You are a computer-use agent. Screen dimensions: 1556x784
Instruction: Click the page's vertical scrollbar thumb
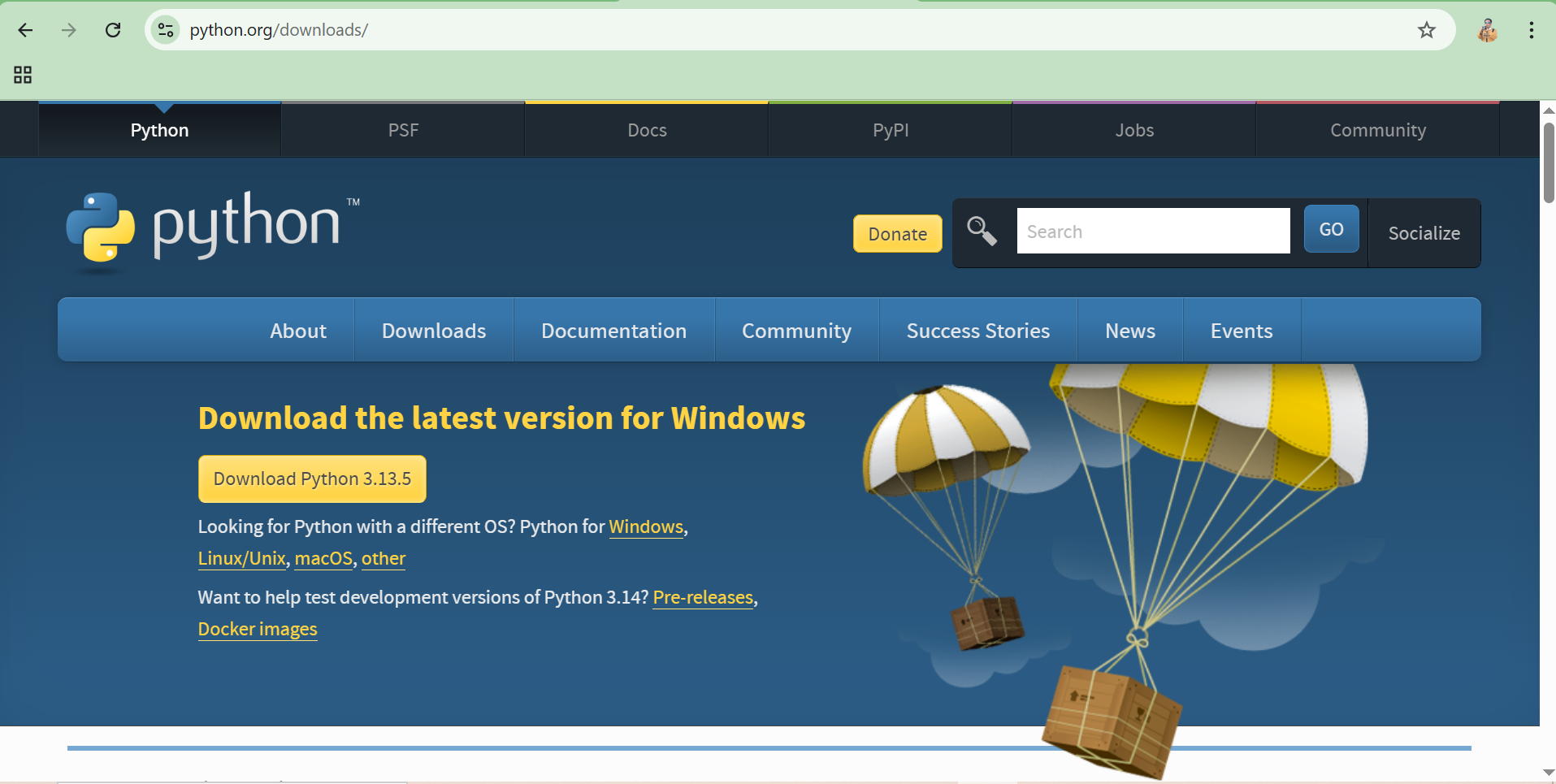pos(1549,162)
